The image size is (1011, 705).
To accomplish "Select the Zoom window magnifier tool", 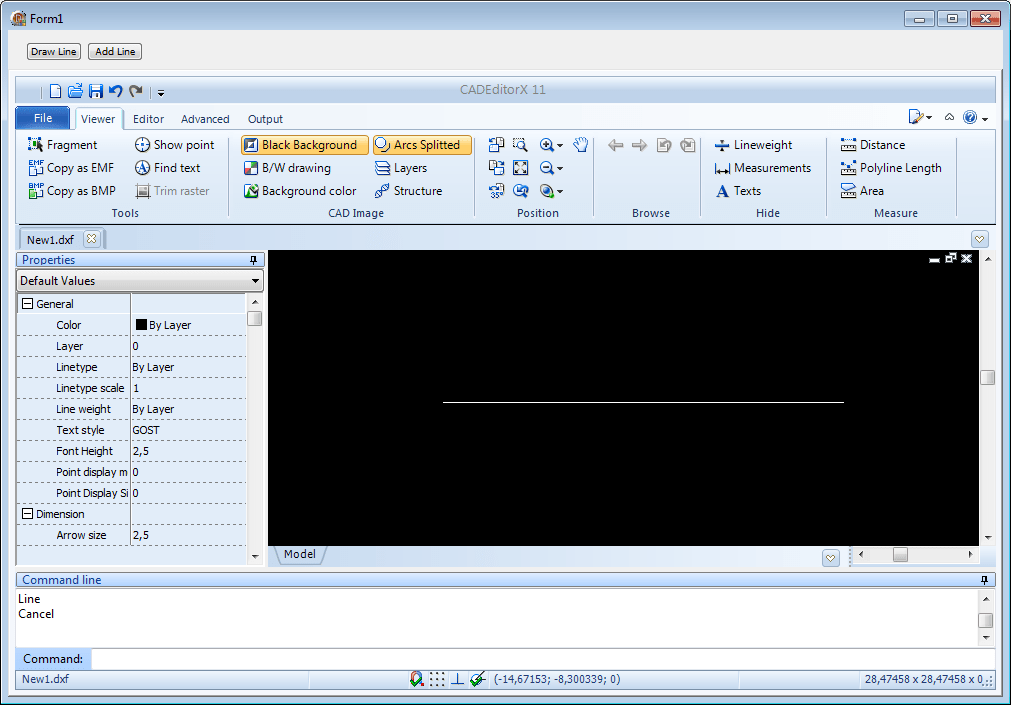I will point(520,145).
